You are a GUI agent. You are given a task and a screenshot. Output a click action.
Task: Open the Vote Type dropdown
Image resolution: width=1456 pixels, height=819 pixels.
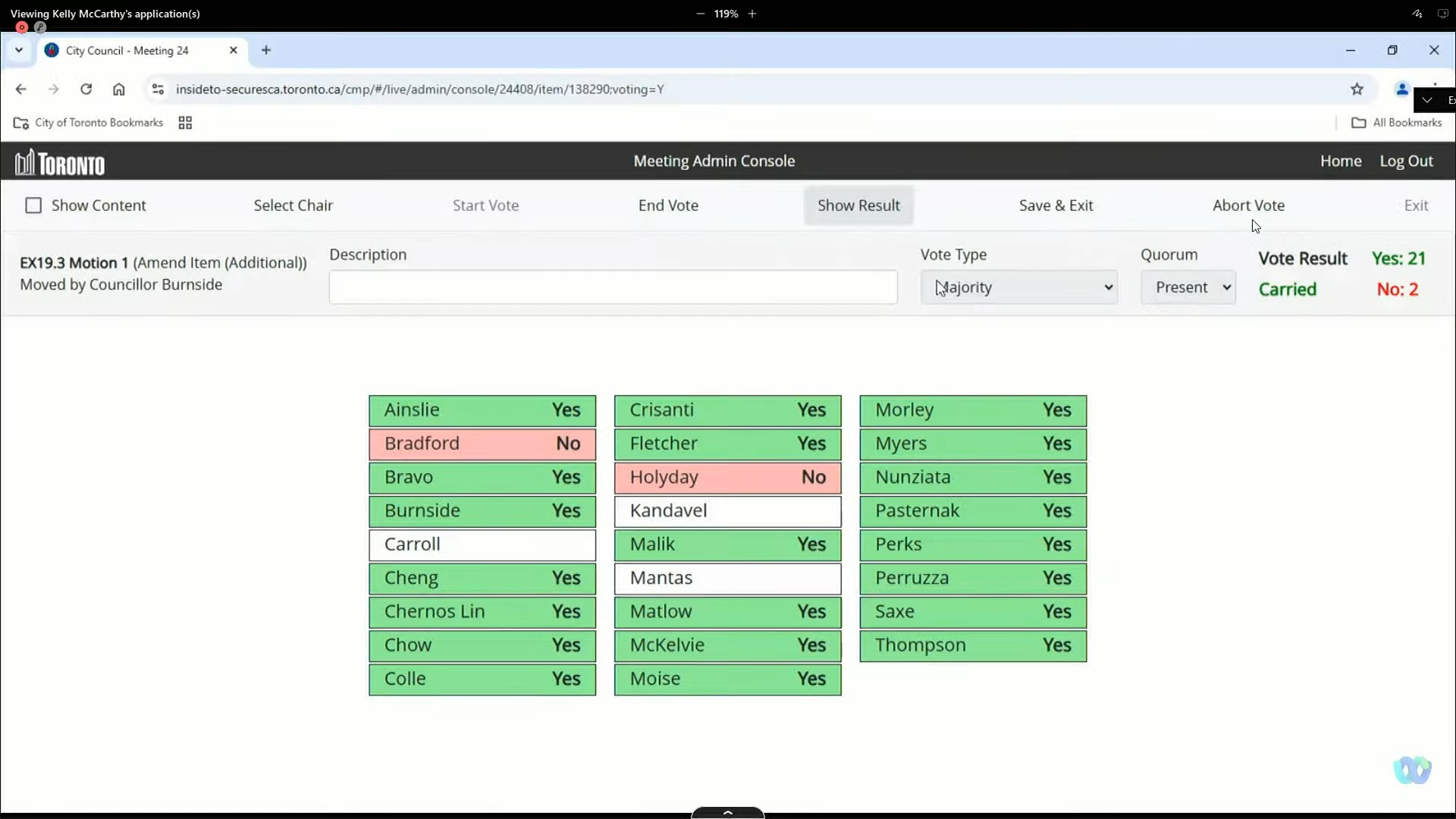pyautogui.click(x=1018, y=287)
